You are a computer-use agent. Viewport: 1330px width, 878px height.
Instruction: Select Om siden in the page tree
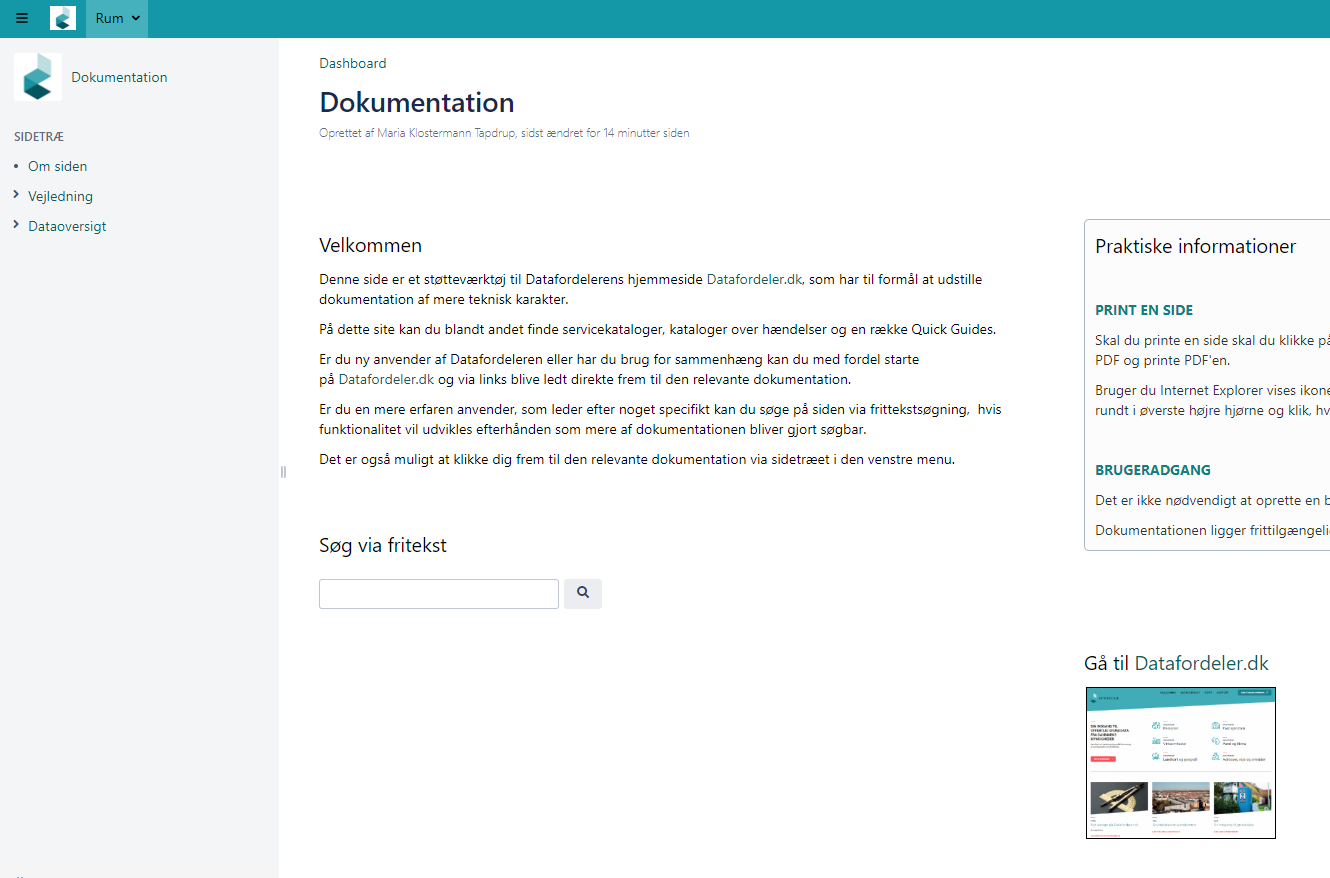(57, 166)
